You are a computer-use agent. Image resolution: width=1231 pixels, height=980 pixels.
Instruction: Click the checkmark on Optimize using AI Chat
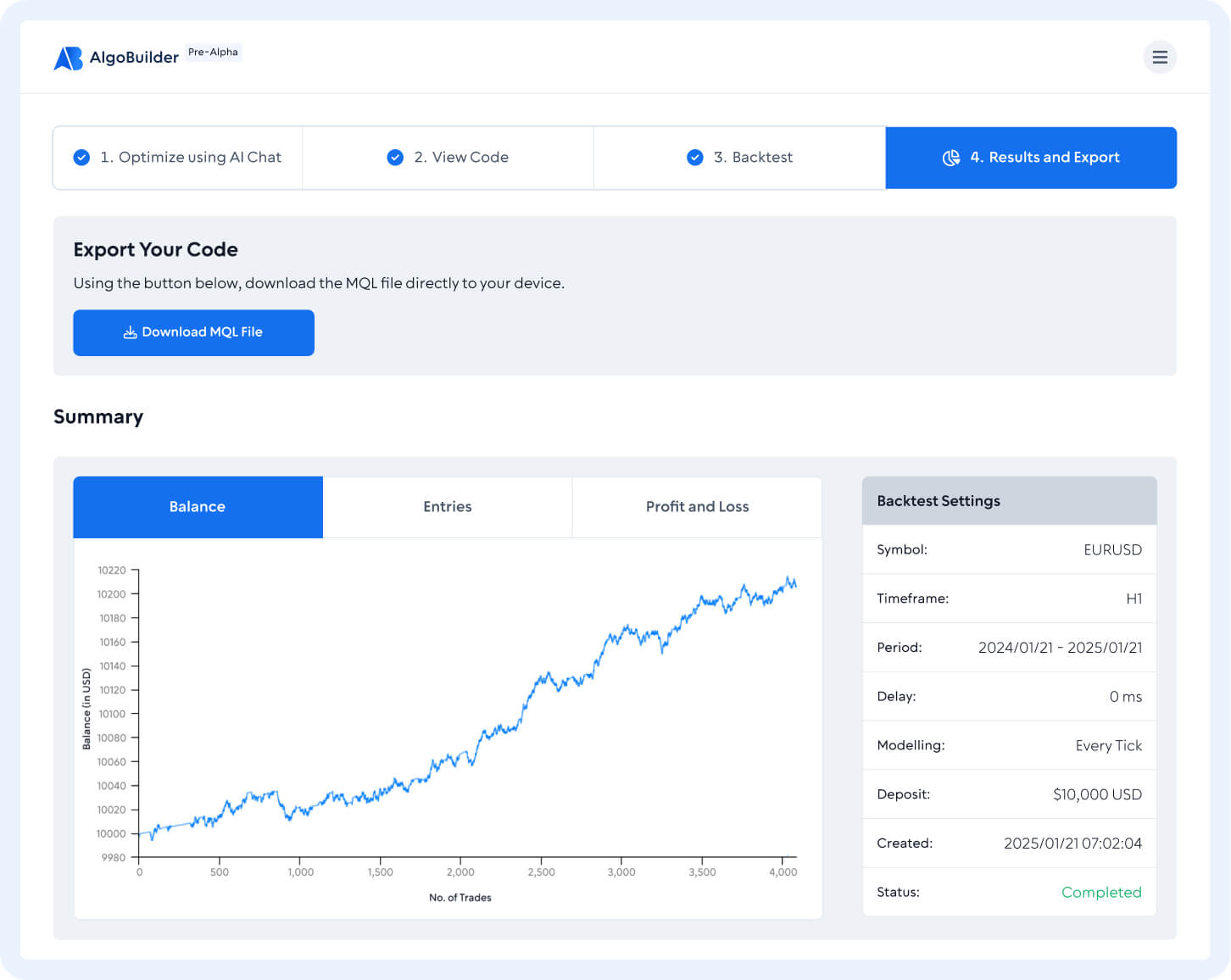click(x=81, y=157)
